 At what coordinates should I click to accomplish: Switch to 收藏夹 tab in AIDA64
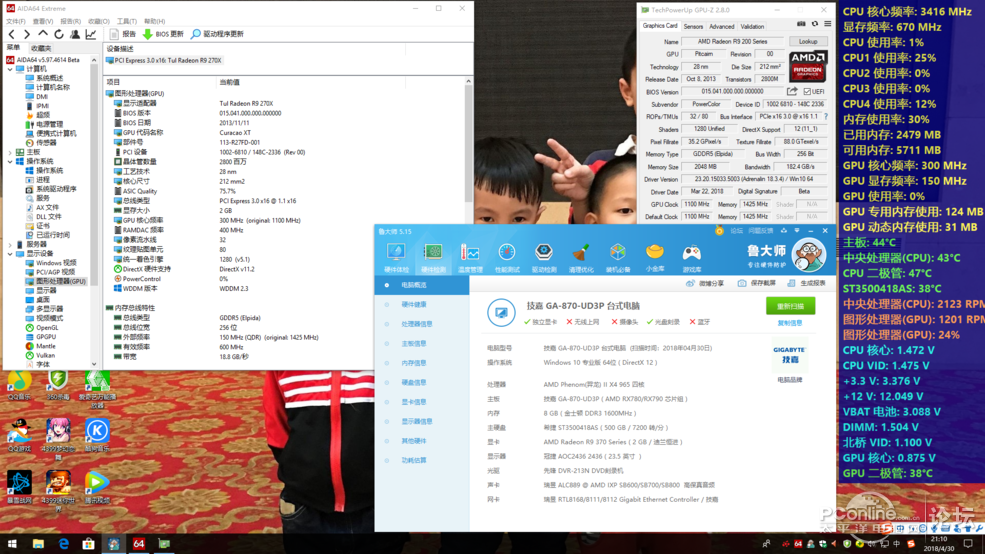41,48
